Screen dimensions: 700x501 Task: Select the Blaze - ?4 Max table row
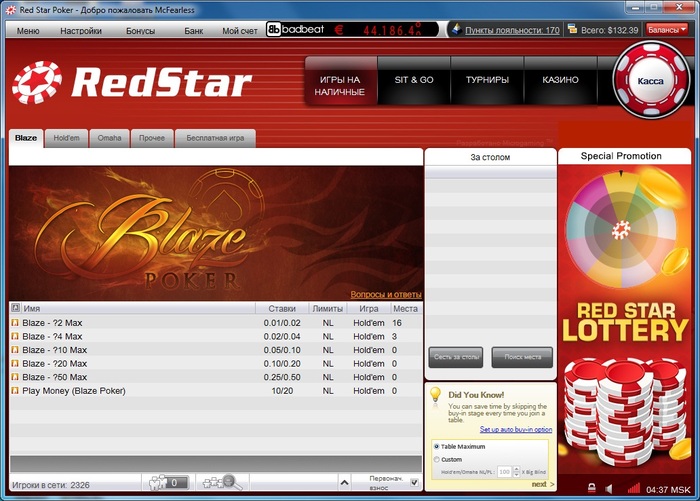(216, 336)
